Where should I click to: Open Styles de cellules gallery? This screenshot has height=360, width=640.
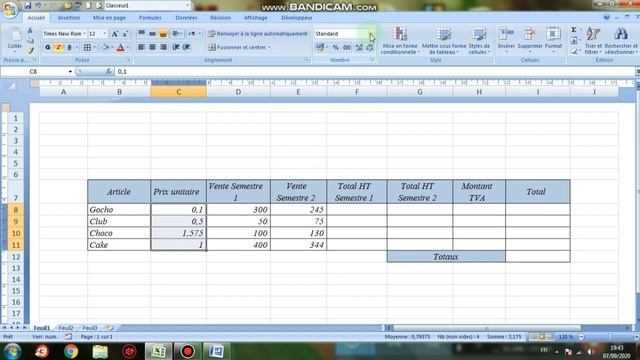[x=479, y=40]
